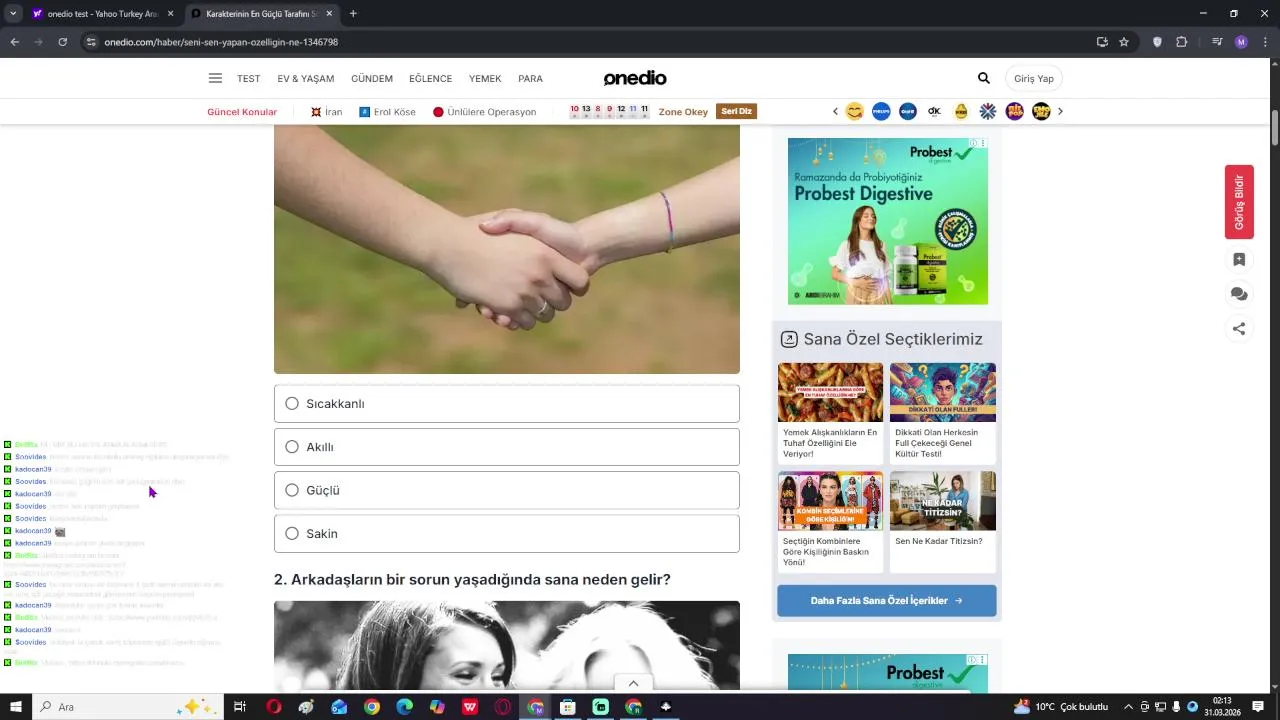This screenshot has width=1280, height=720.
Task: Click the handshake question image
Action: tap(507, 250)
